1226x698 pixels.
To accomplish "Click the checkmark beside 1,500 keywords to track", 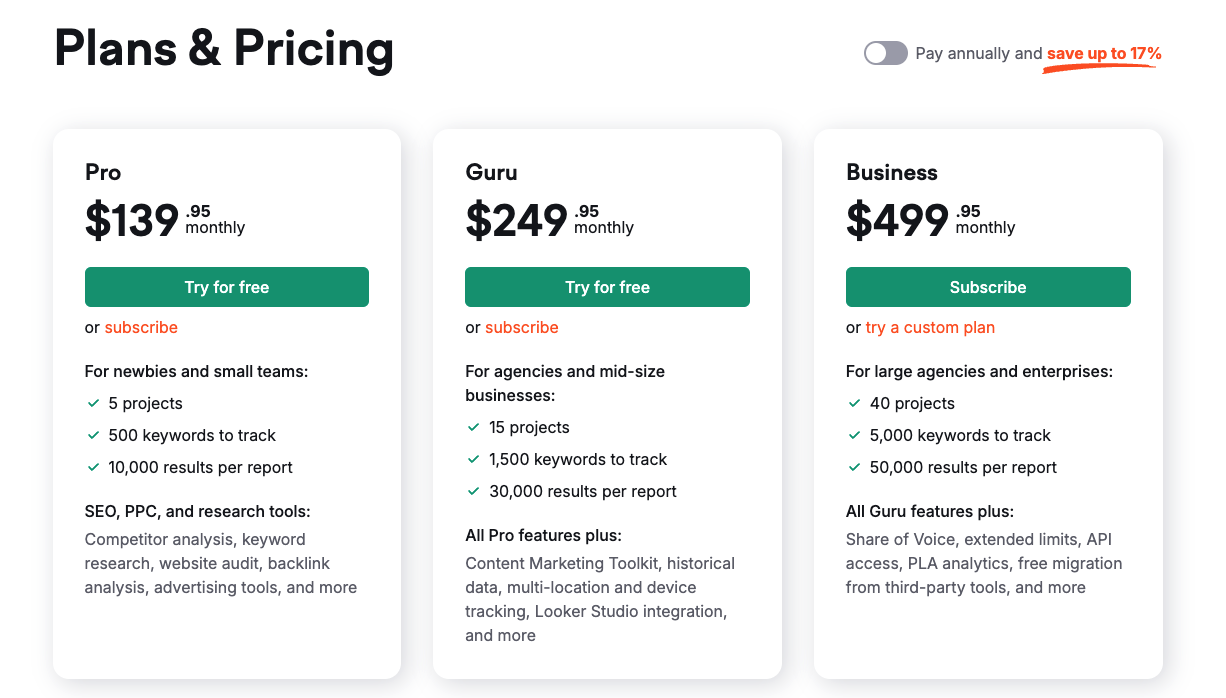I will point(473,460).
